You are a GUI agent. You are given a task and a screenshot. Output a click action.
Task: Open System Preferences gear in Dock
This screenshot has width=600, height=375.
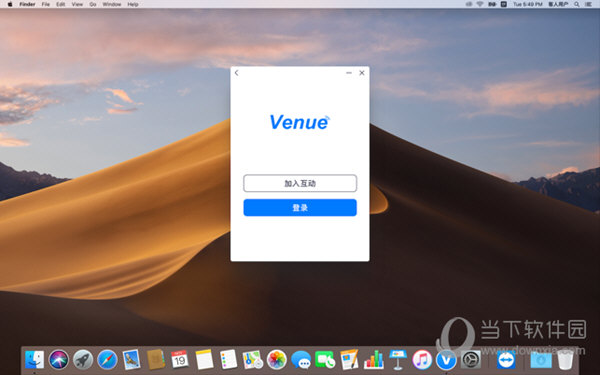(x=471, y=360)
